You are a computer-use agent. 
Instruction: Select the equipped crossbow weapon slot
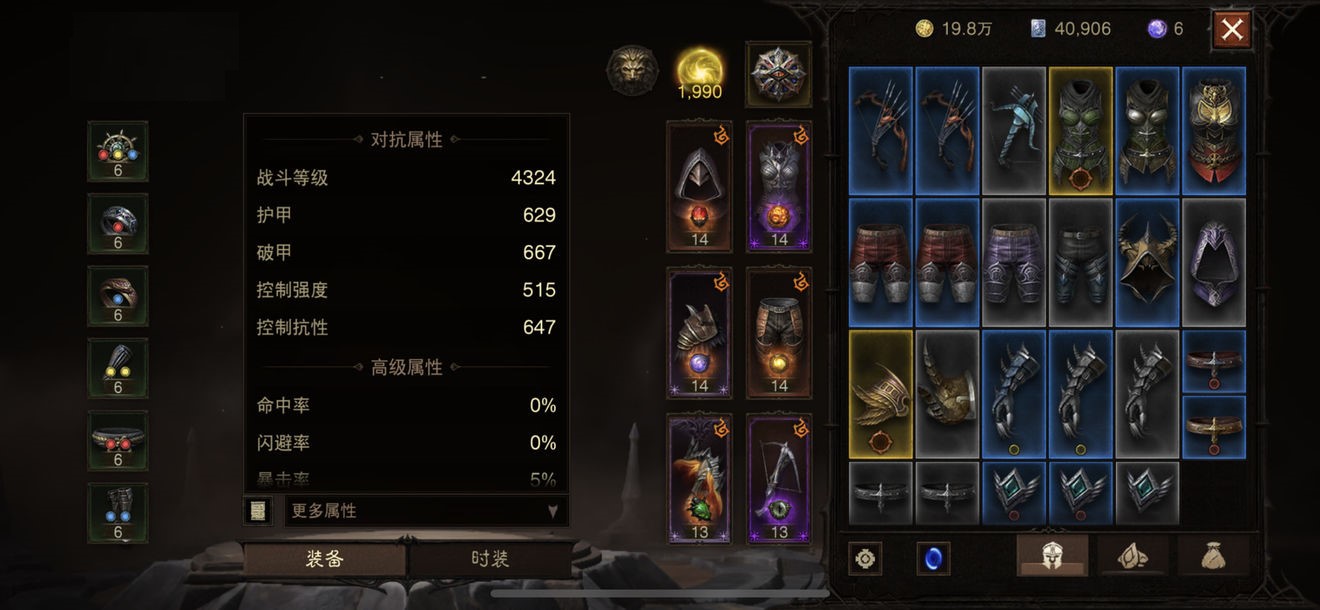(x=779, y=479)
